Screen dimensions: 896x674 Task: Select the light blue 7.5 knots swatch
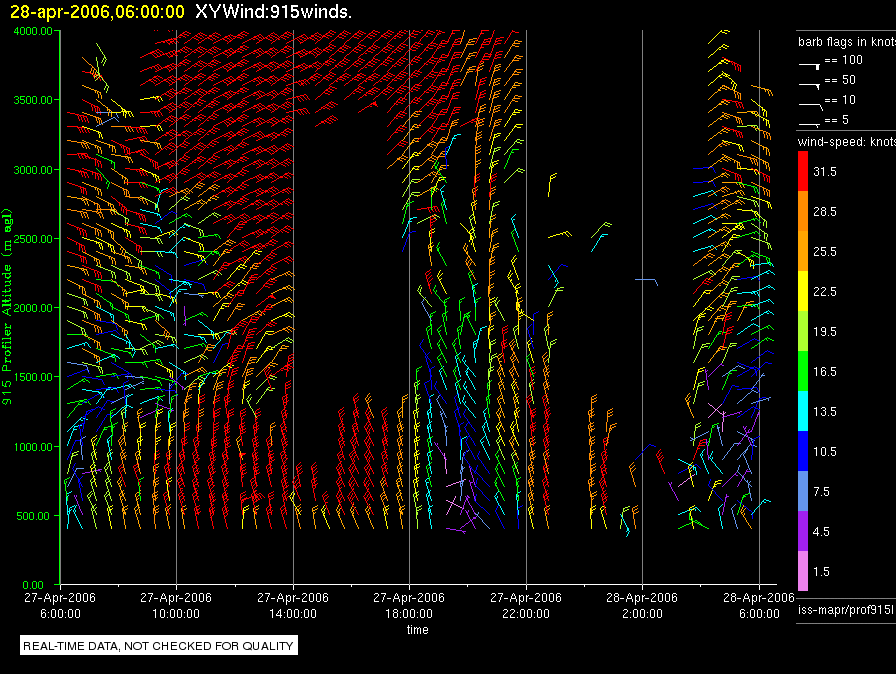[x=803, y=490]
